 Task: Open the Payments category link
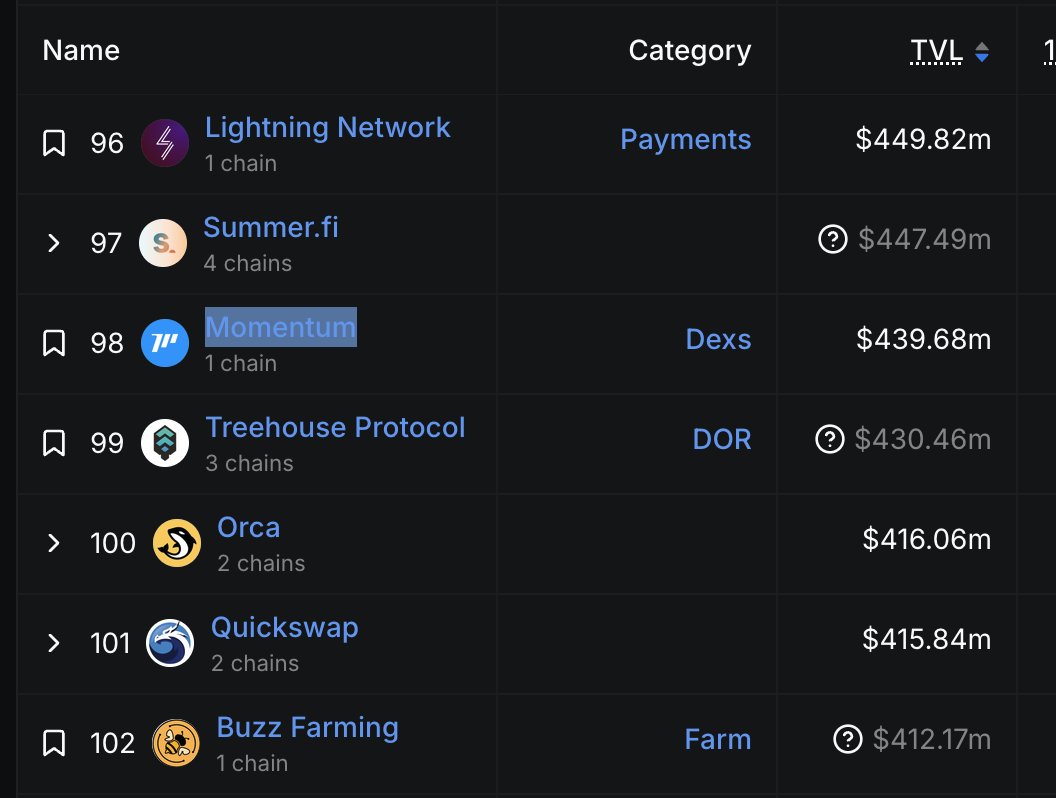pyautogui.click(x=685, y=140)
